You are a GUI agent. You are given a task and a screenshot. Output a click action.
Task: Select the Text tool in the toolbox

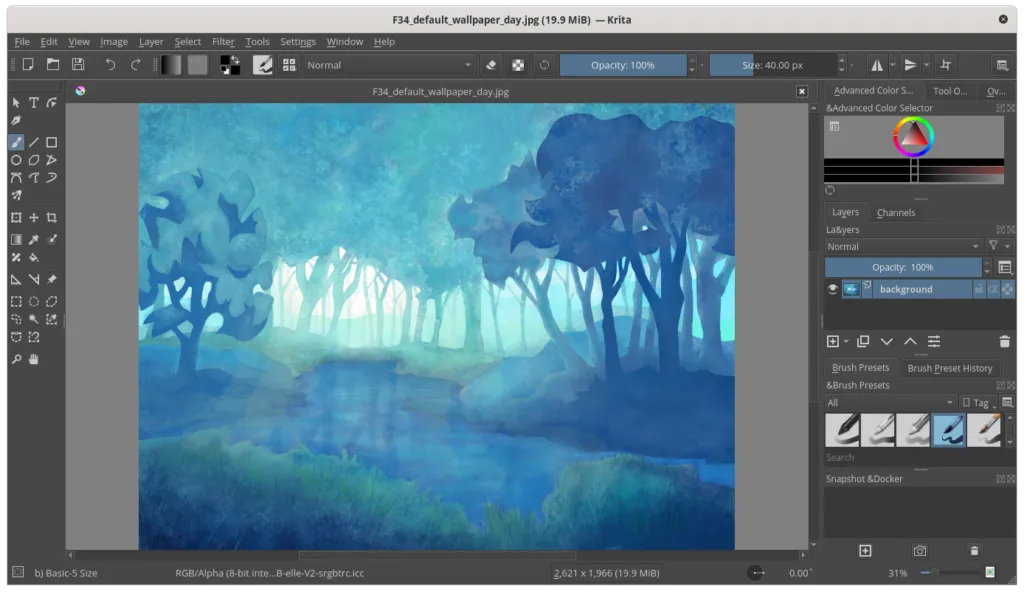pos(34,103)
